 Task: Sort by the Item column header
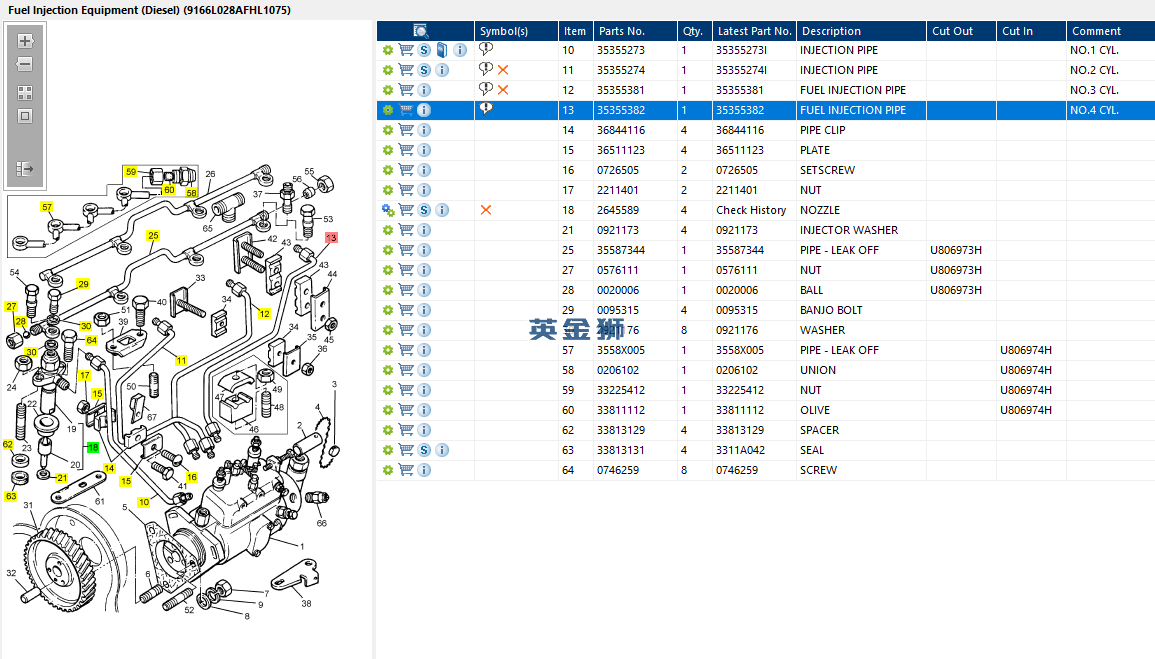(576, 31)
